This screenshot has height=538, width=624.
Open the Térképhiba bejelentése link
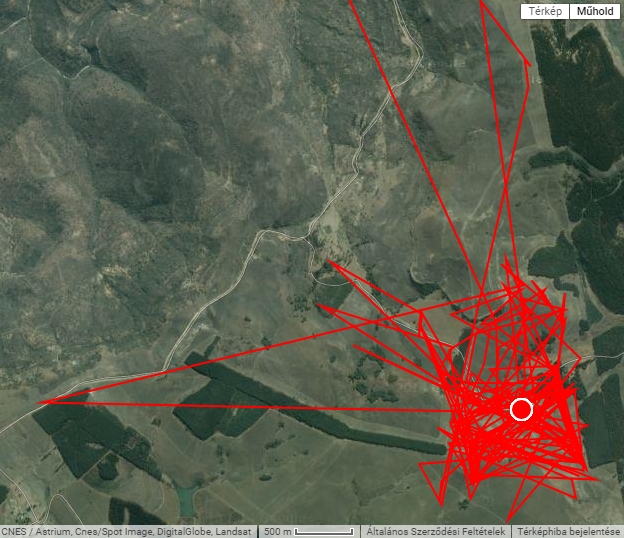click(568, 531)
